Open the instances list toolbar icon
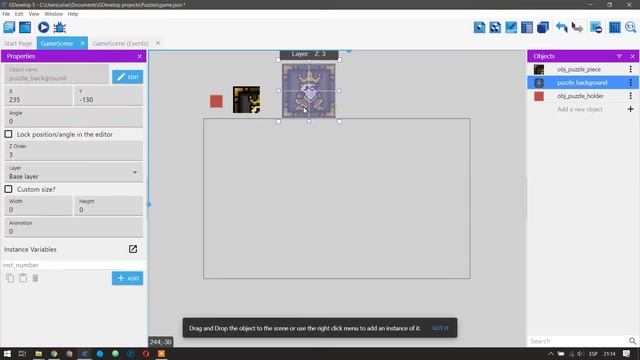Viewport: 640px width, 360px height. [527, 27]
